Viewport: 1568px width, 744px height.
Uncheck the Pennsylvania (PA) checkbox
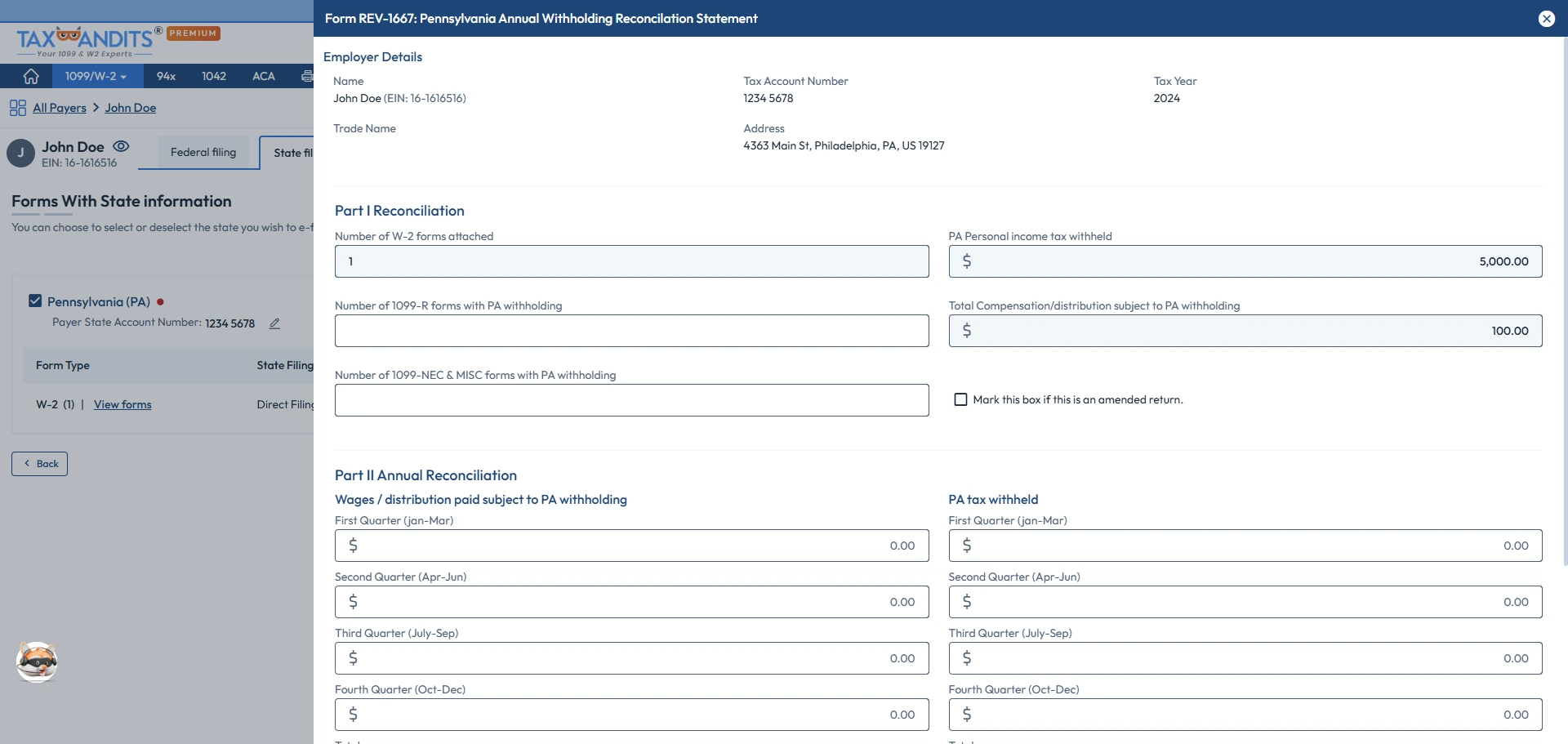35,301
